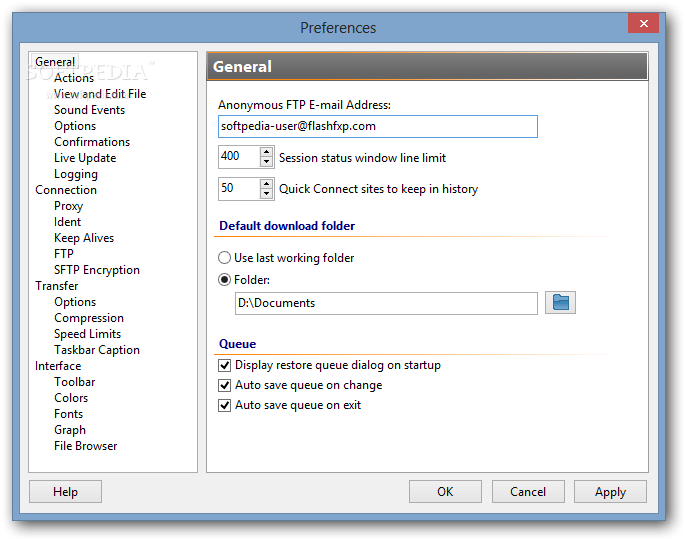The image size is (686, 541).
Task: Open File Browser settings
Action: 86,446
